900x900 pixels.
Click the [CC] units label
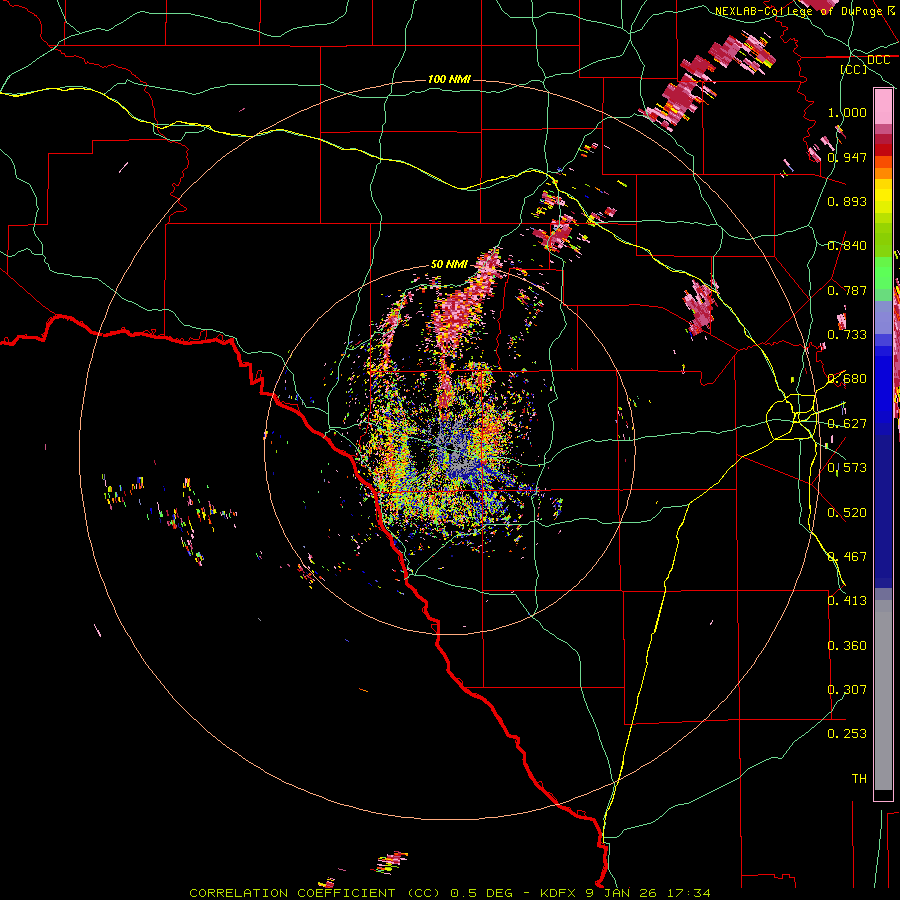854,69
